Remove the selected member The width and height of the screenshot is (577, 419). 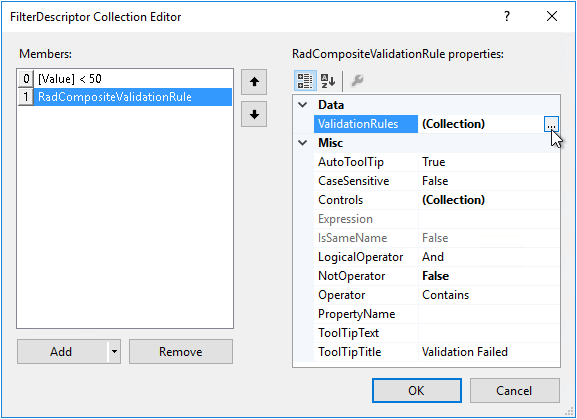(181, 352)
